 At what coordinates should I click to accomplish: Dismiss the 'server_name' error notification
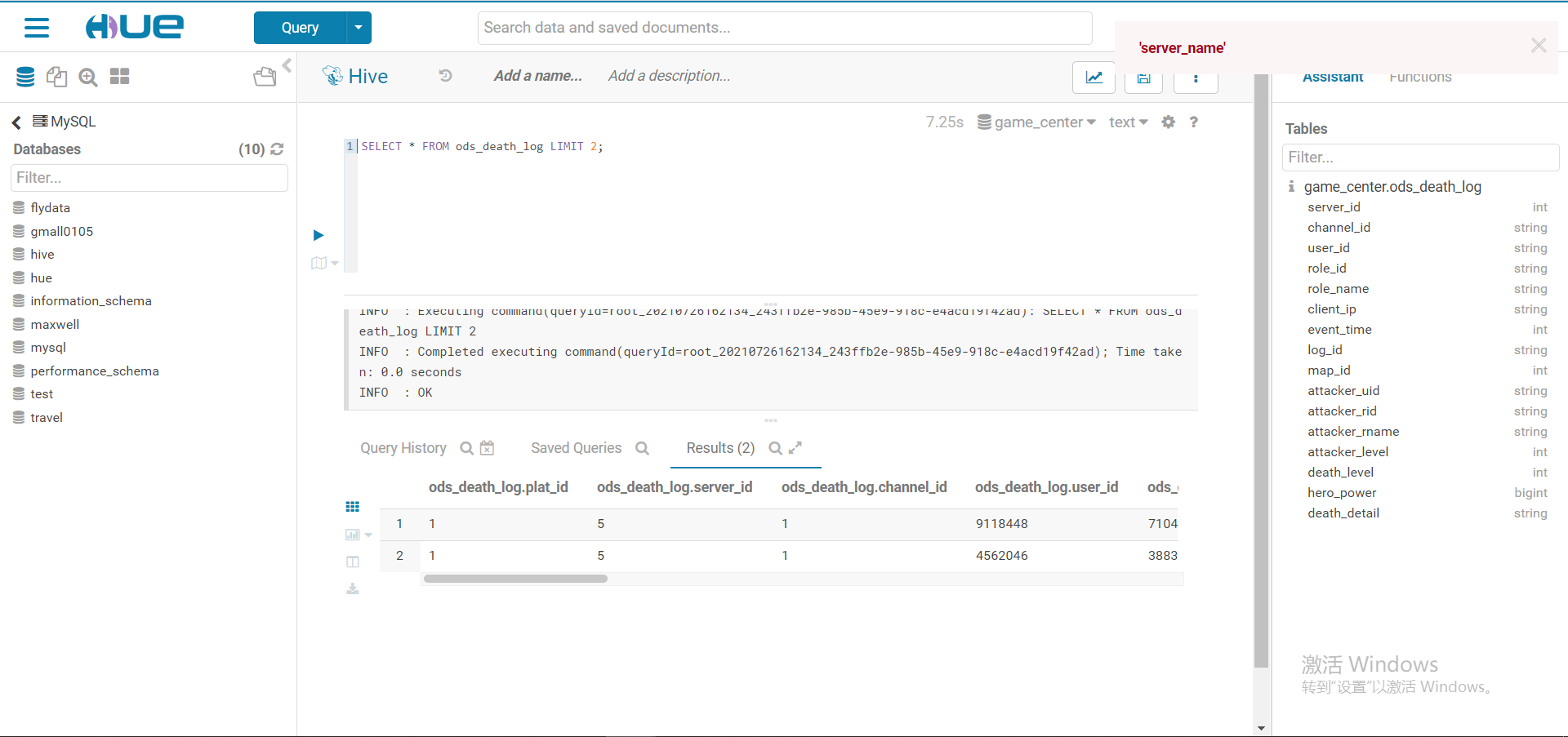(x=1539, y=46)
